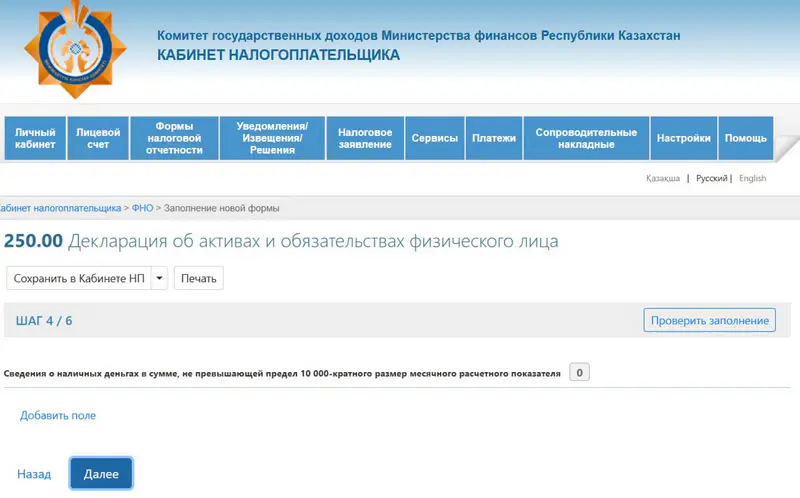Image resolution: width=800 pixels, height=498 pixels.
Task: Open the Личный кабинет menu
Action: click(35, 139)
